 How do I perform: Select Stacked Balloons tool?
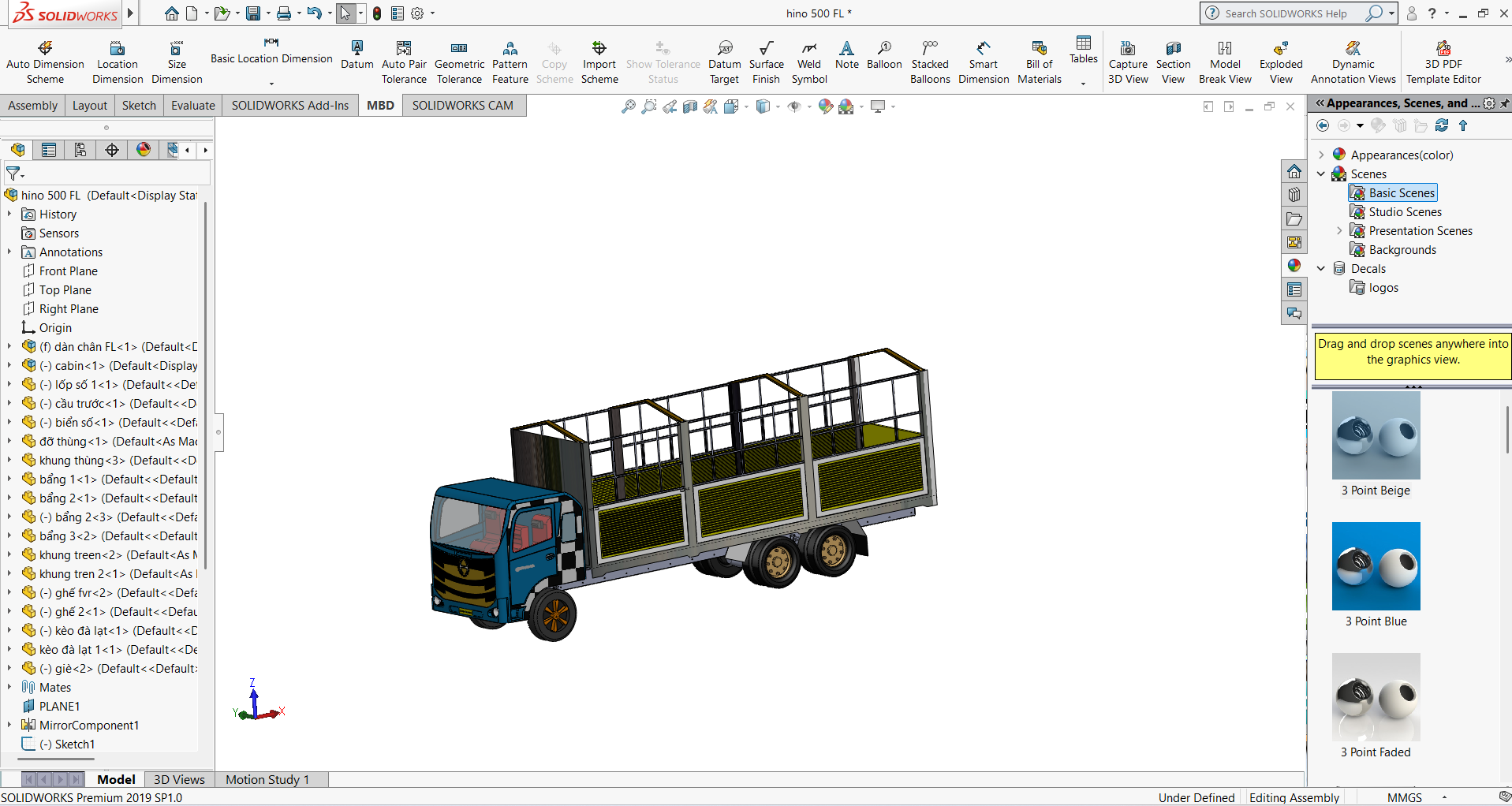930,62
